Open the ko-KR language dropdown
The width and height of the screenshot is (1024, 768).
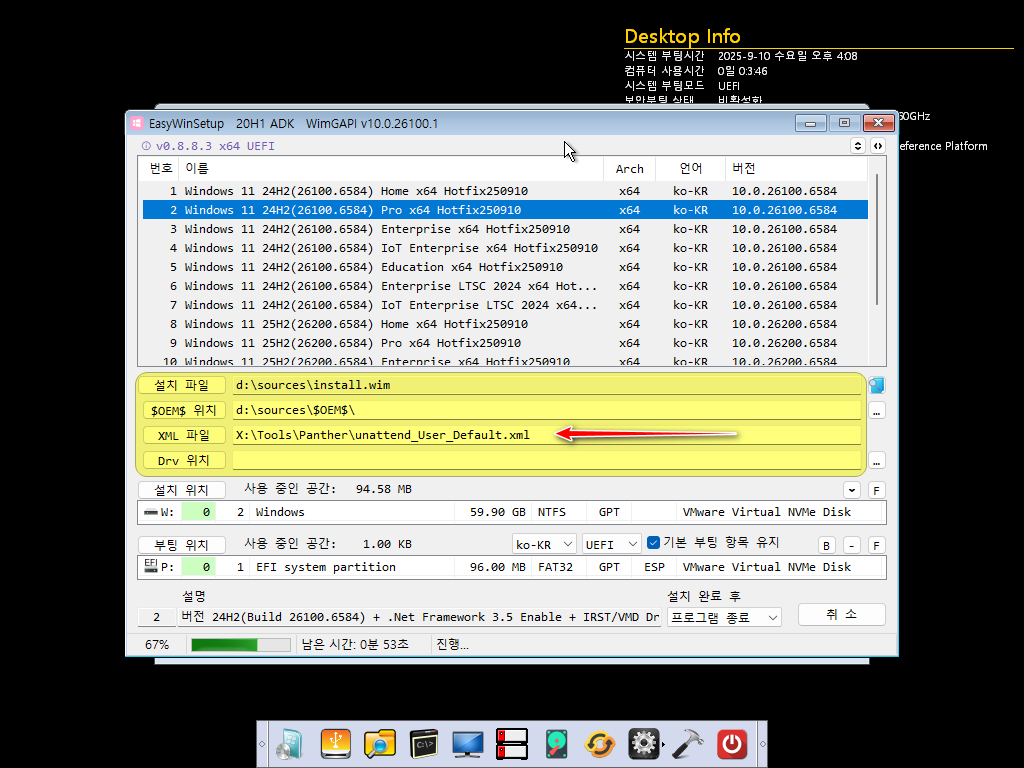pyautogui.click(x=543, y=544)
